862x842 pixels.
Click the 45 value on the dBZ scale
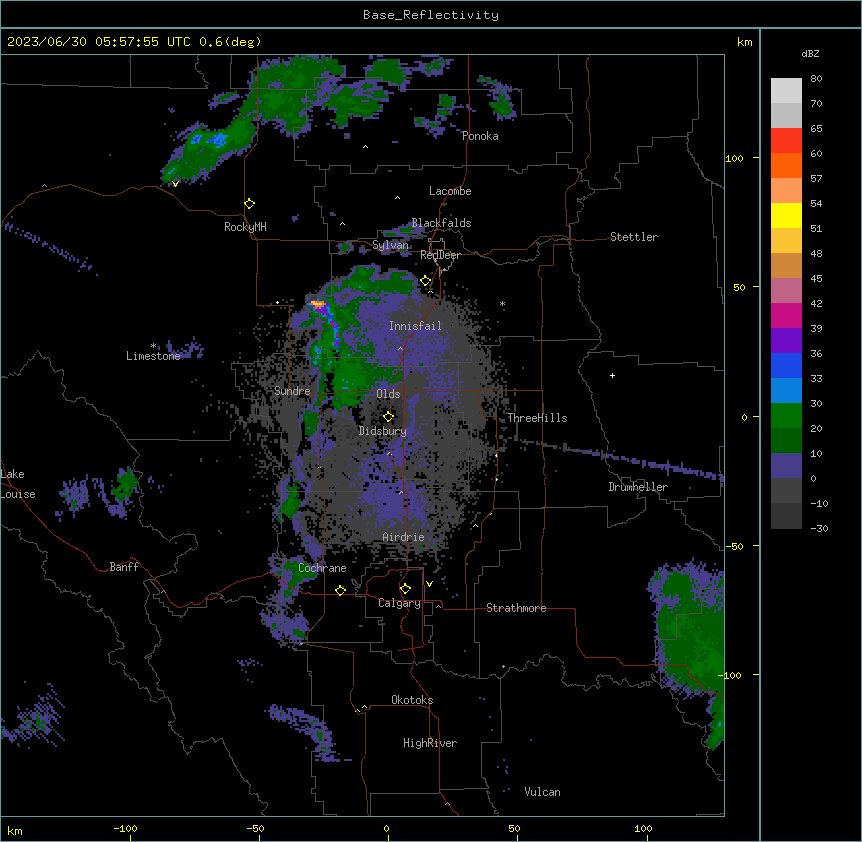816,279
